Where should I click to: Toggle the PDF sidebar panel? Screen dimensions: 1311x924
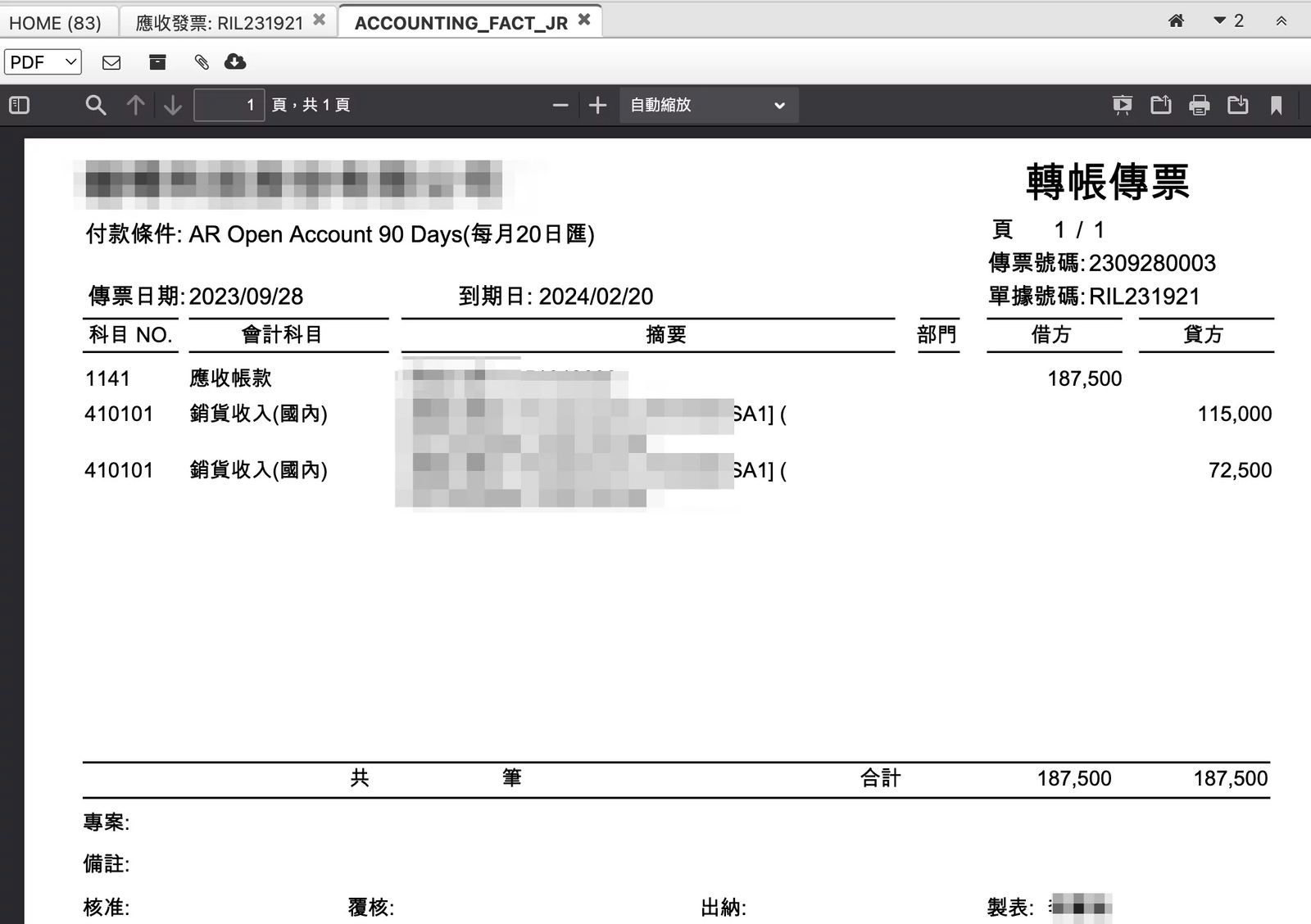click(19, 105)
